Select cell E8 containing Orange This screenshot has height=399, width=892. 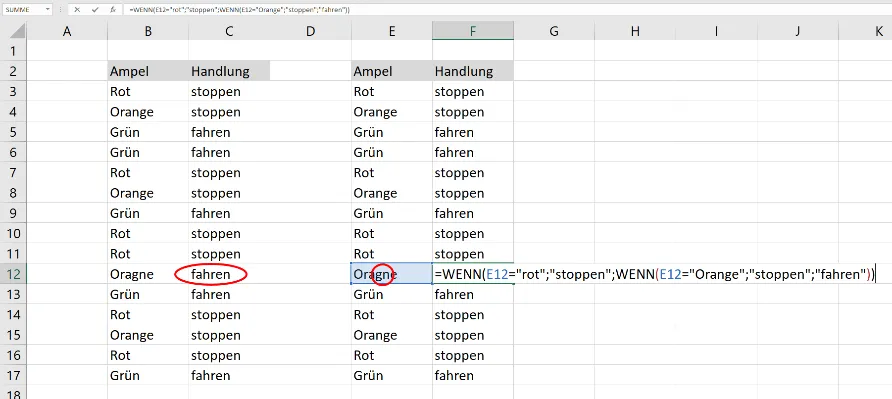click(392, 194)
